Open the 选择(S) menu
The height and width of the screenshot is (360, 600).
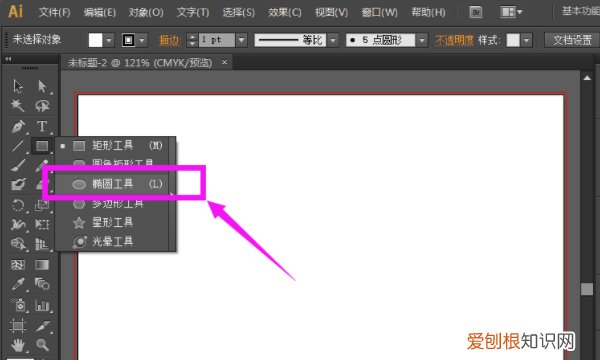pos(238,12)
